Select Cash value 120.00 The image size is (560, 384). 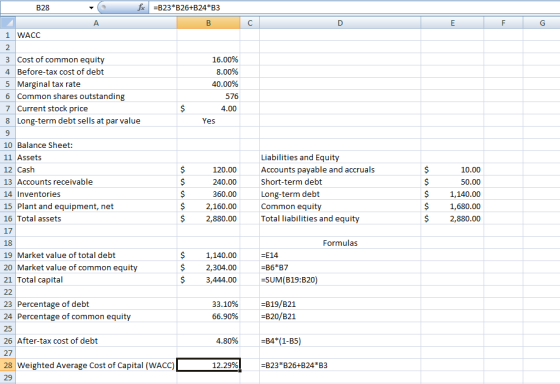coord(208,170)
